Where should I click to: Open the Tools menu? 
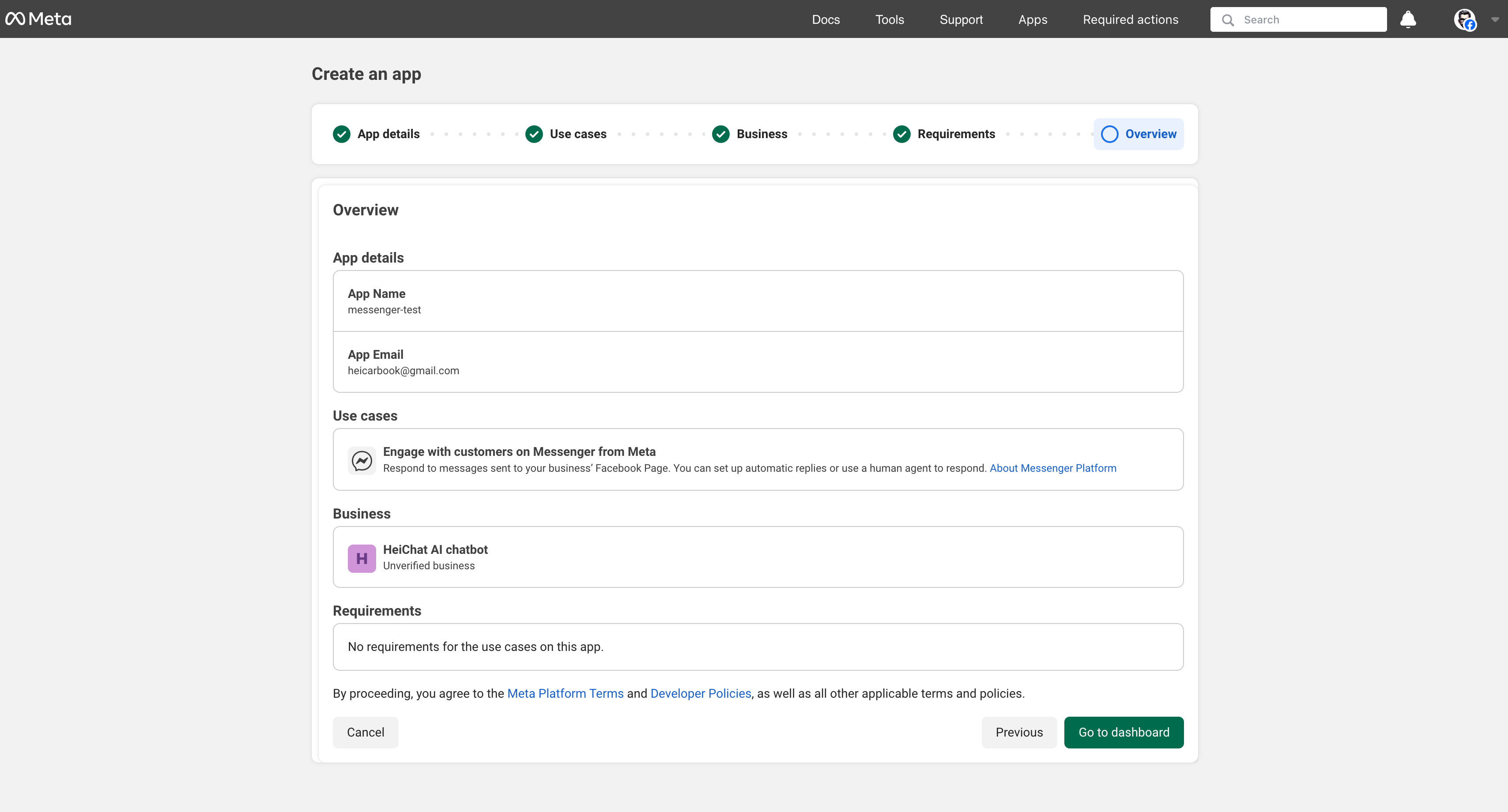click(889, 19)
